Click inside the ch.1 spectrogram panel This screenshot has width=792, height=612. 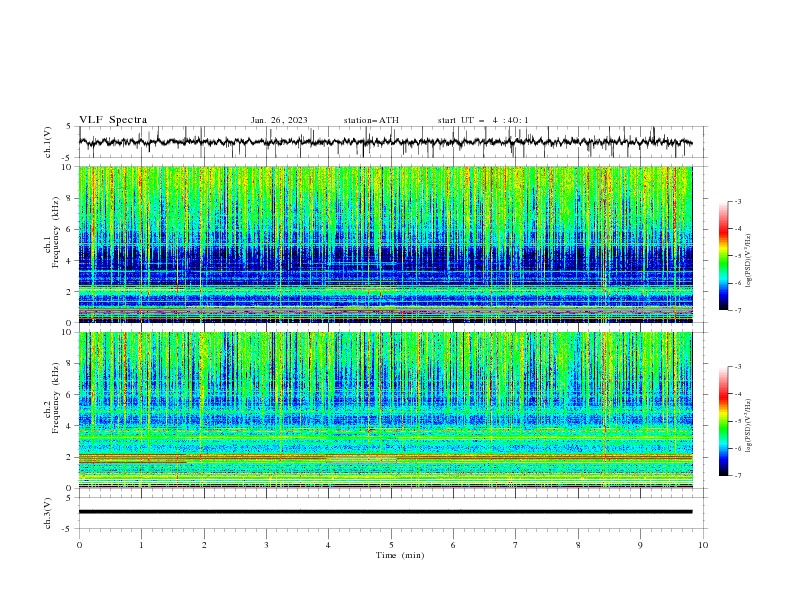(385, 244)
